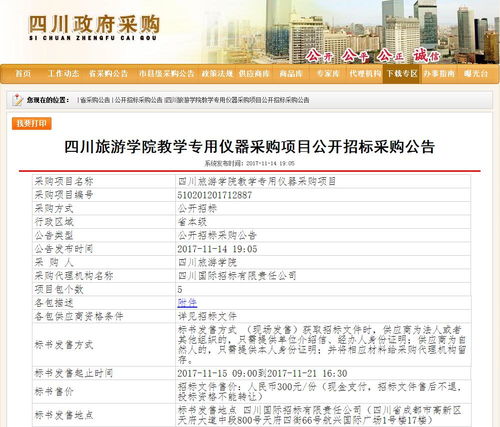Select project number 510201201712887
This screenshot has height=427, width=500.
(215, 195)
